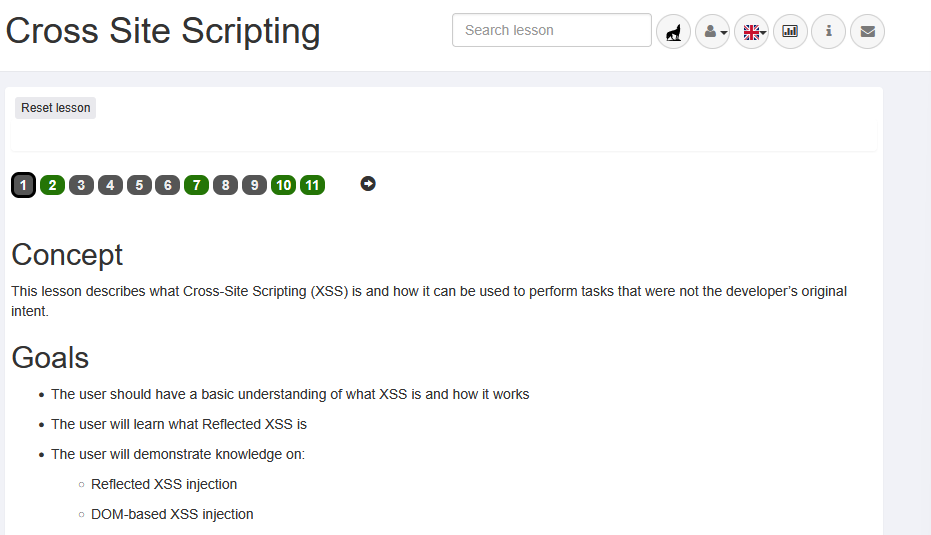Open the report card chart icon
This screenshot has width=931, height=535.
pos(790,31)
